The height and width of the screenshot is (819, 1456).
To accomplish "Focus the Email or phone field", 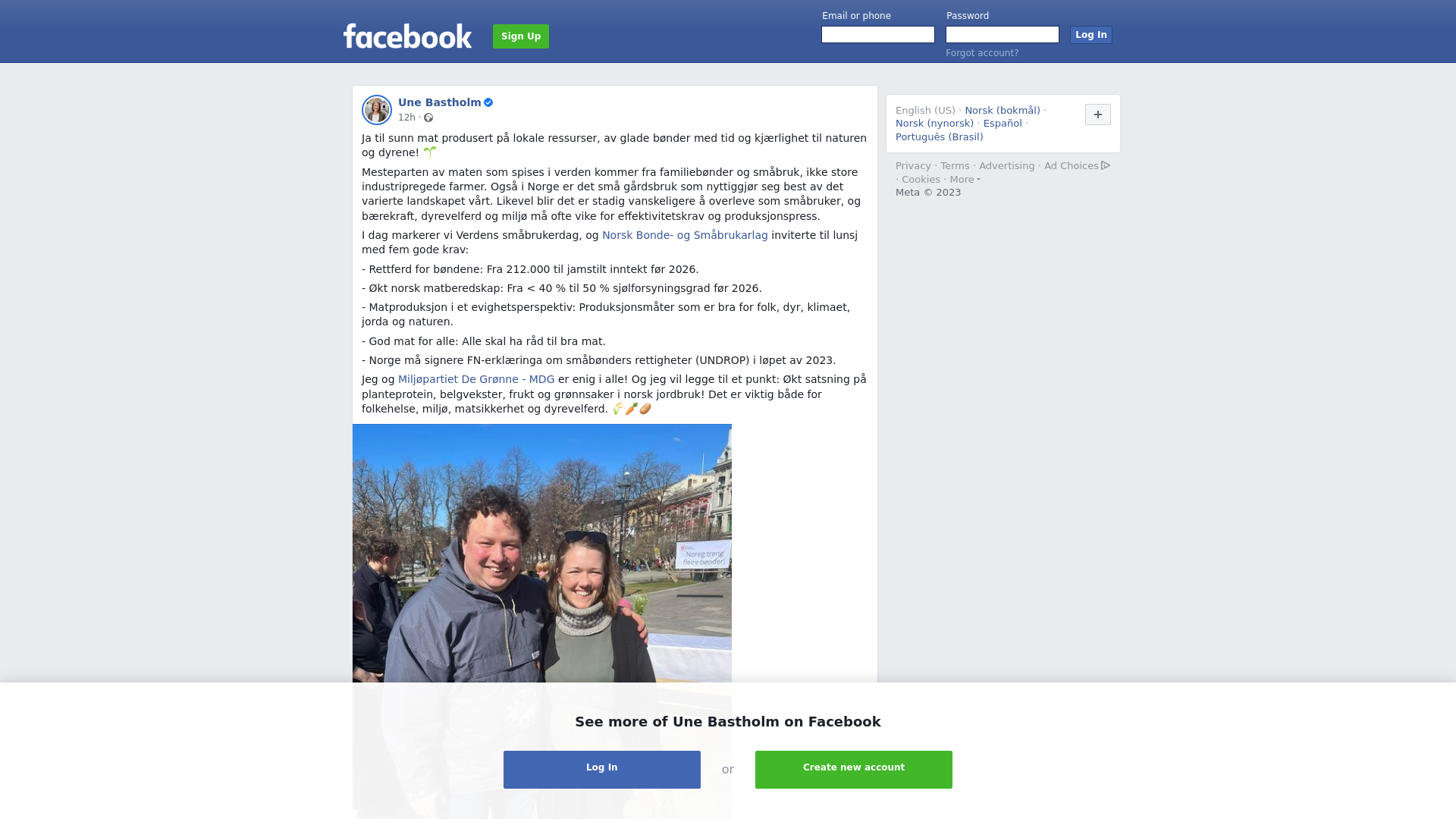I will point(878,35).
